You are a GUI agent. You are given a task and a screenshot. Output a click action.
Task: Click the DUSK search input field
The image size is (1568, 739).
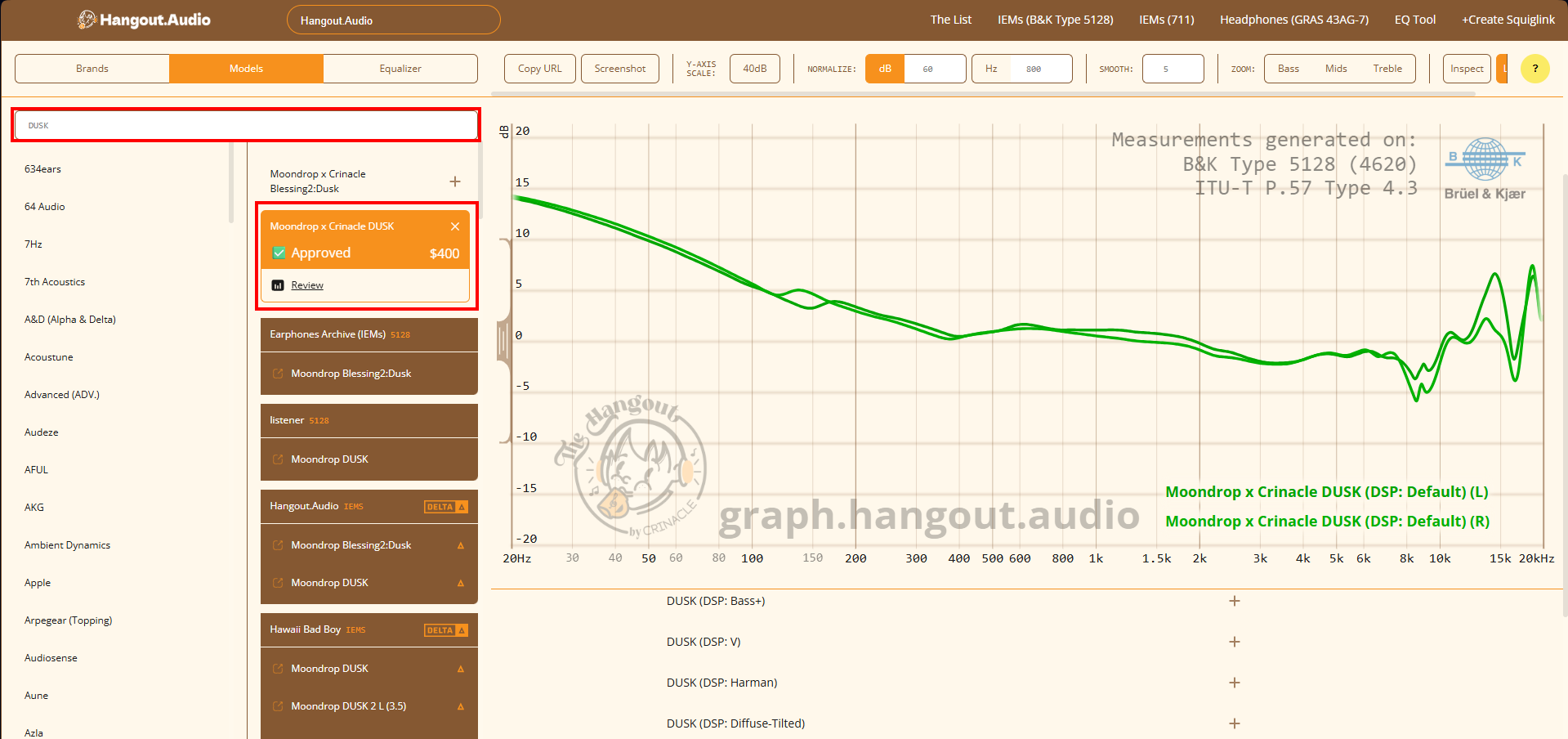click(x=245, y=125)
